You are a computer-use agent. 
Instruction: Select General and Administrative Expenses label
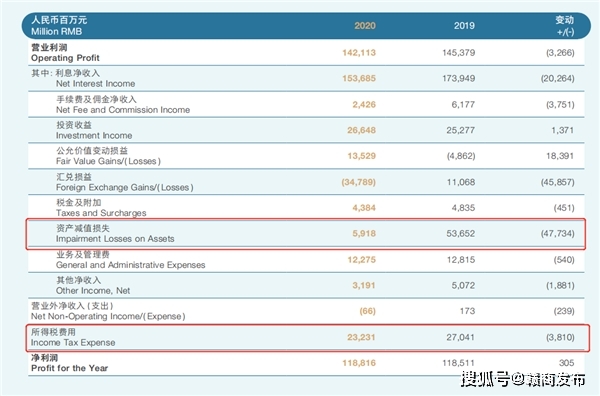coord(130,265)
